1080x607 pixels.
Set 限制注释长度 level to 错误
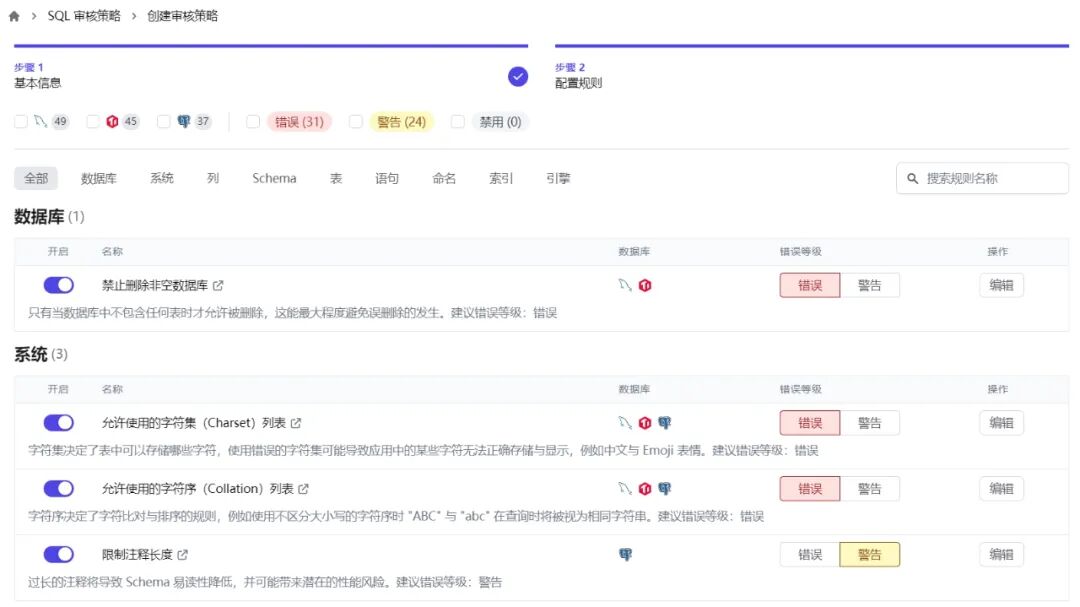coord(810,555)
